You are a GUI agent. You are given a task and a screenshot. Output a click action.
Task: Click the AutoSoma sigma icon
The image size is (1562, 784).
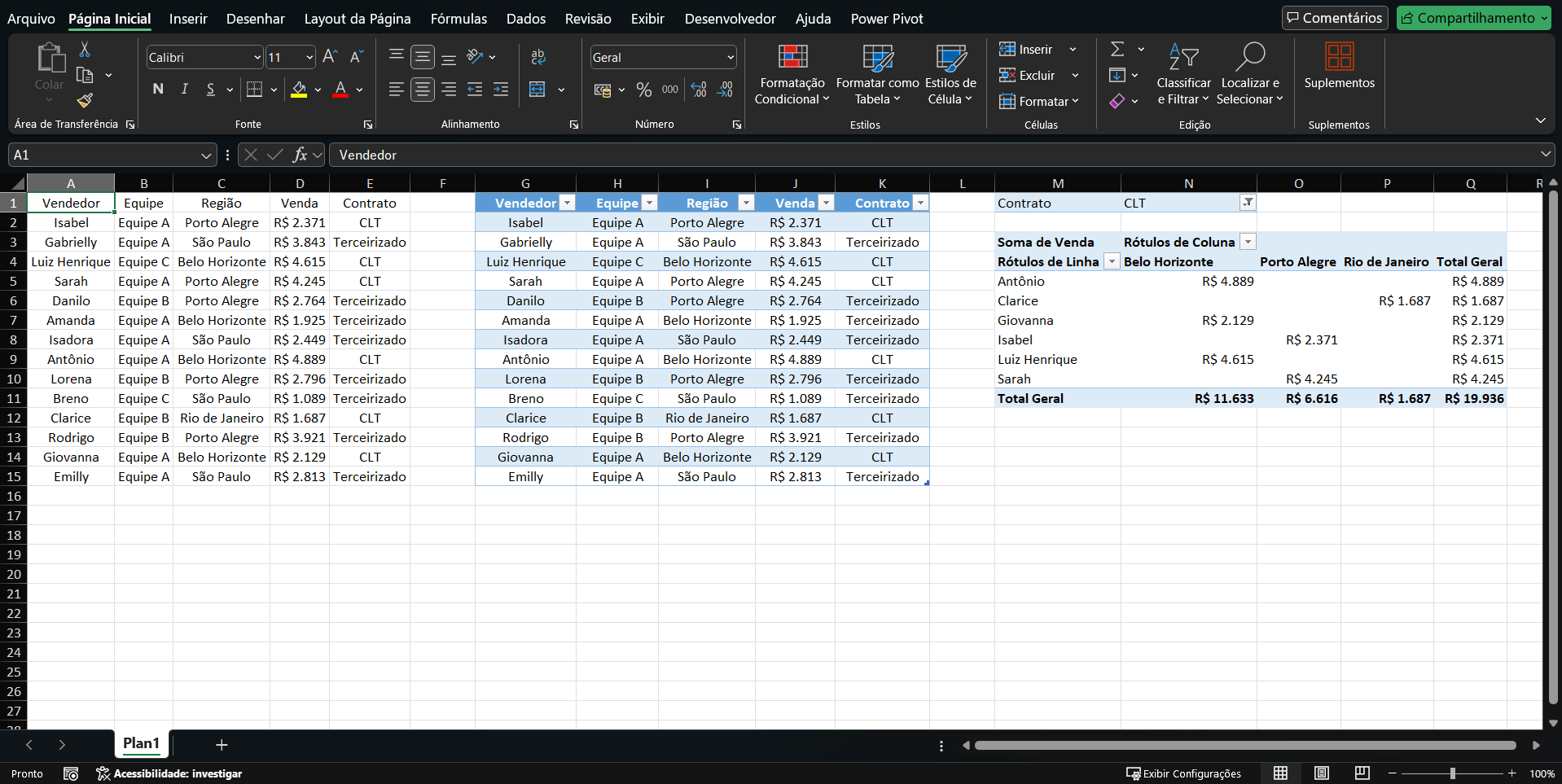1117,49
